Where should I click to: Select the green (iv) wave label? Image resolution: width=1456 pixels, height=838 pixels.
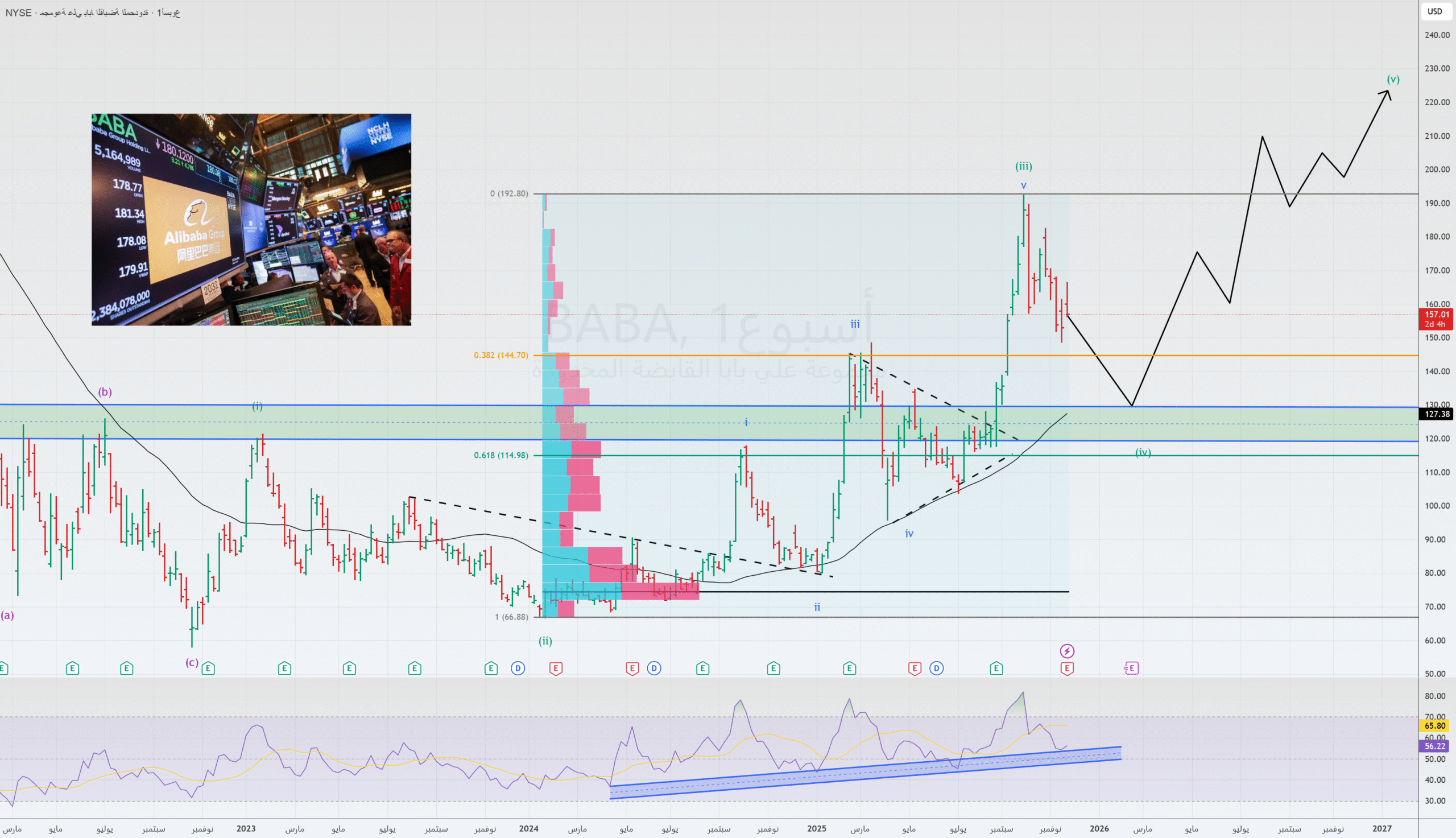(x=1143, y=452)
